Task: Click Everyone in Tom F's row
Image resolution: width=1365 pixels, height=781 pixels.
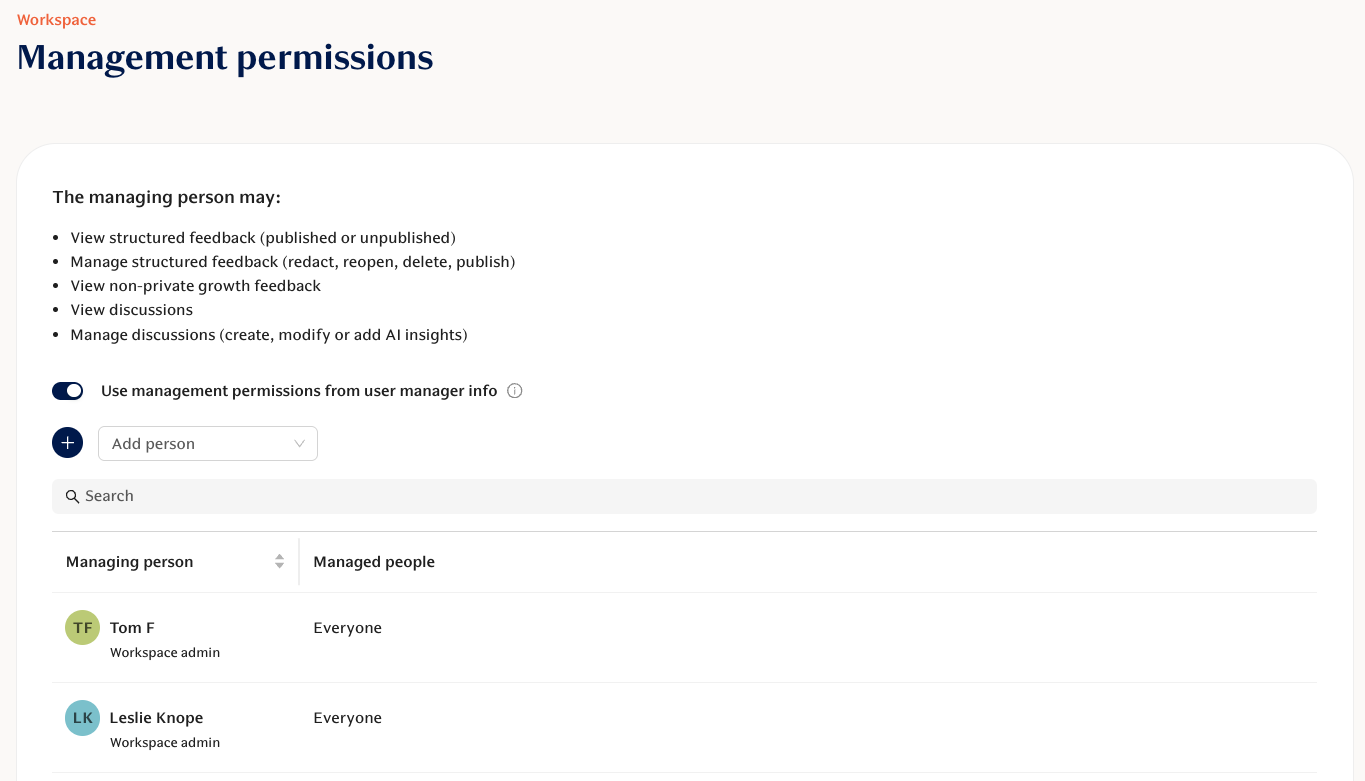Action: [347, 628]
